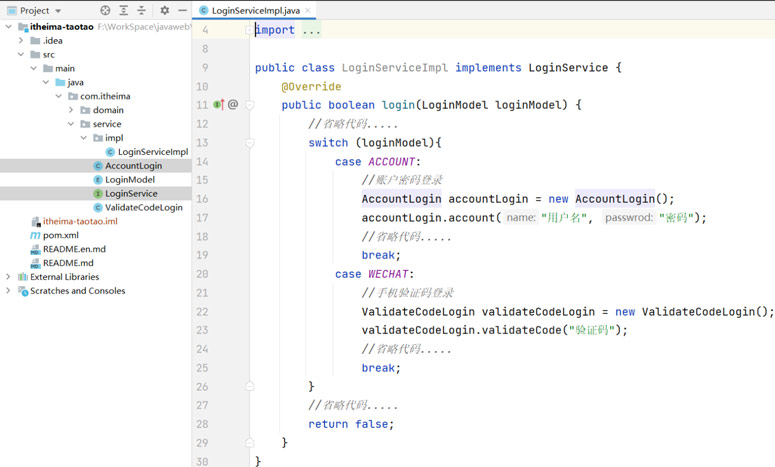
Task: Expand Scratches and Consoles node
Action: tap(8, 291)
